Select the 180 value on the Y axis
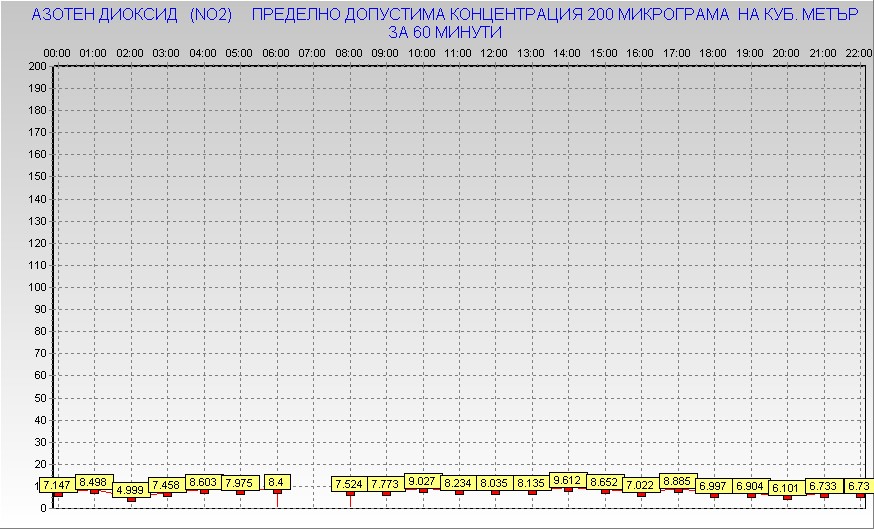Viewport: 874px width, 529px height. click(37, 110)
